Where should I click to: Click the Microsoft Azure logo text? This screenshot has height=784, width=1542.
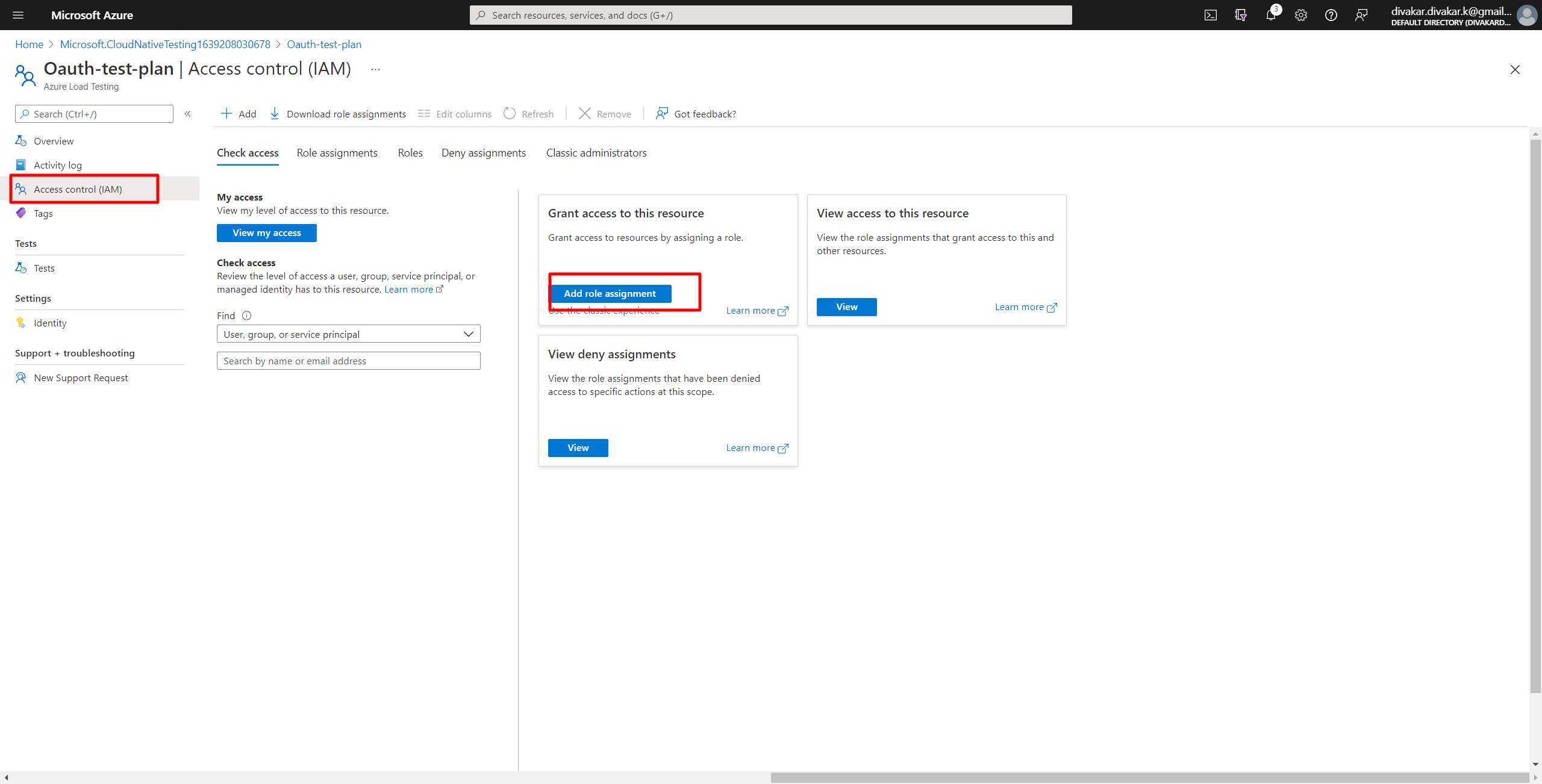(92, 15)
